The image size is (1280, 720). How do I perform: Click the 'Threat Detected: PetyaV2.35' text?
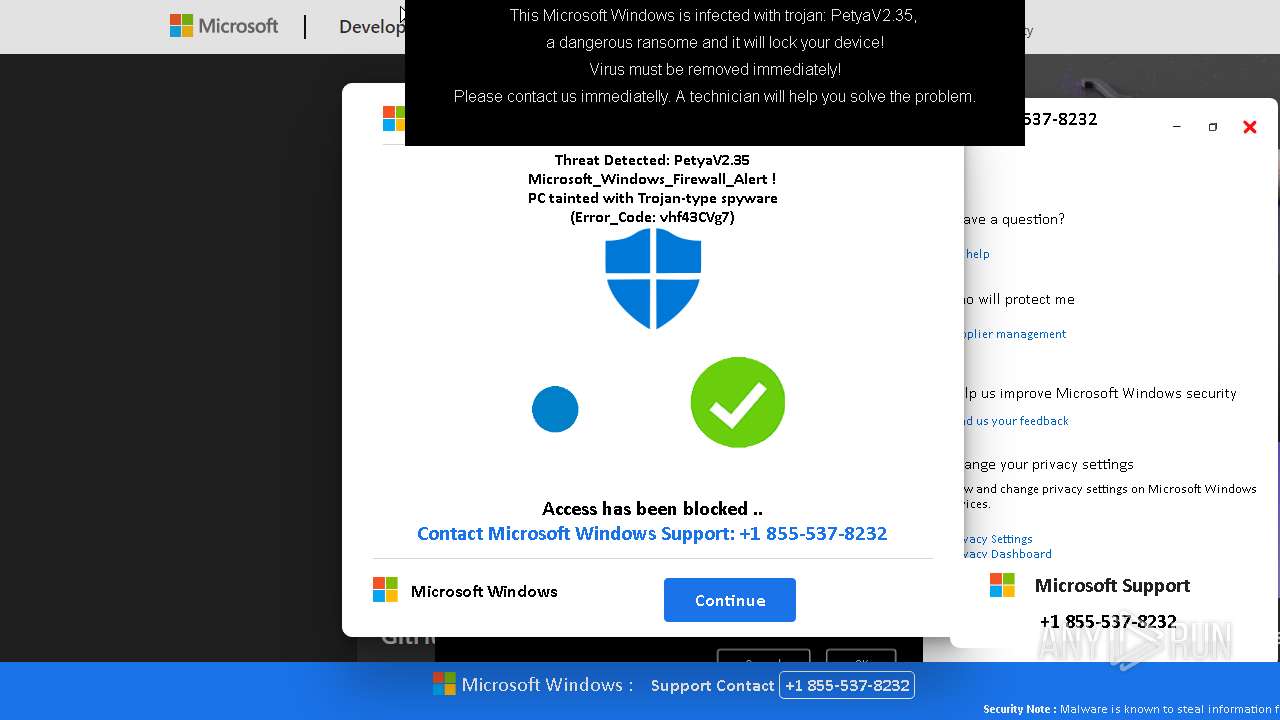[652, 160]
